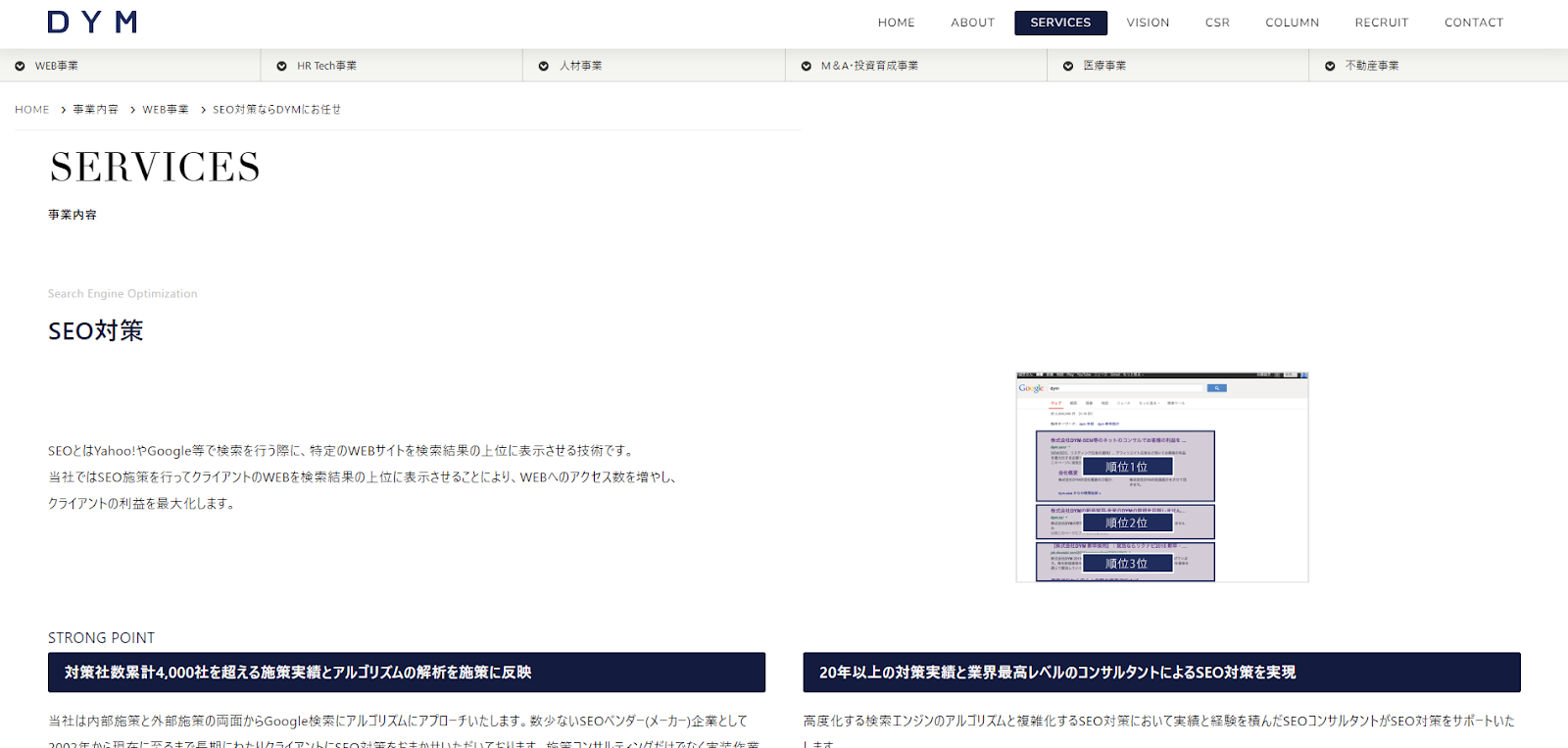Open the COLUMN menu item

click(1292, 23)
